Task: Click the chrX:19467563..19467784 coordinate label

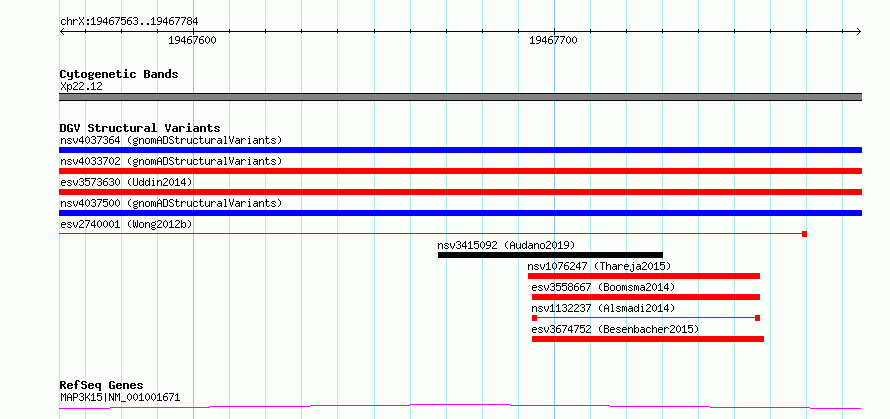Action: [129, 22]
